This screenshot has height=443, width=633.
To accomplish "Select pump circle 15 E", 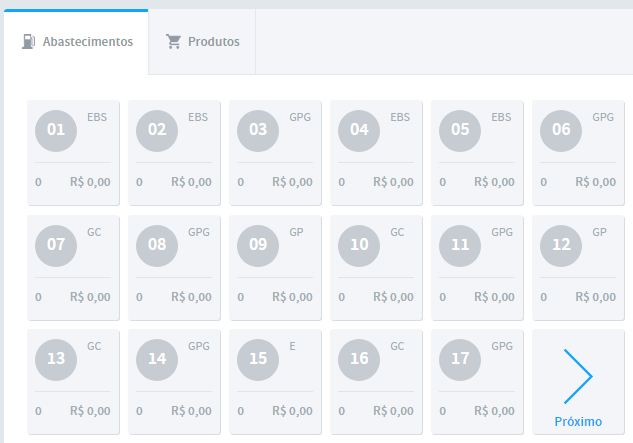I will point(258,360).
